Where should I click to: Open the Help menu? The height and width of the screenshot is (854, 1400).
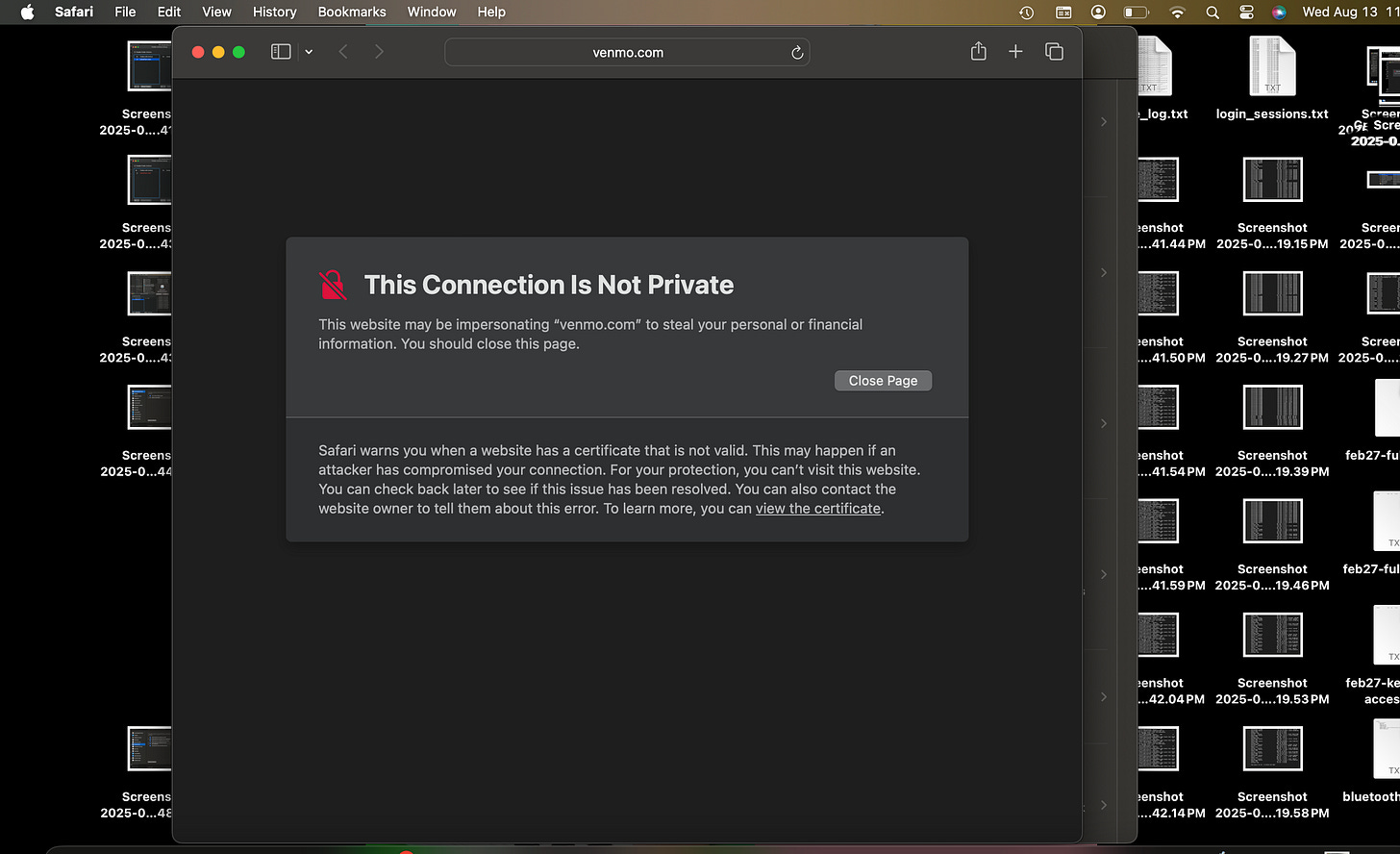tap(491, 13)
